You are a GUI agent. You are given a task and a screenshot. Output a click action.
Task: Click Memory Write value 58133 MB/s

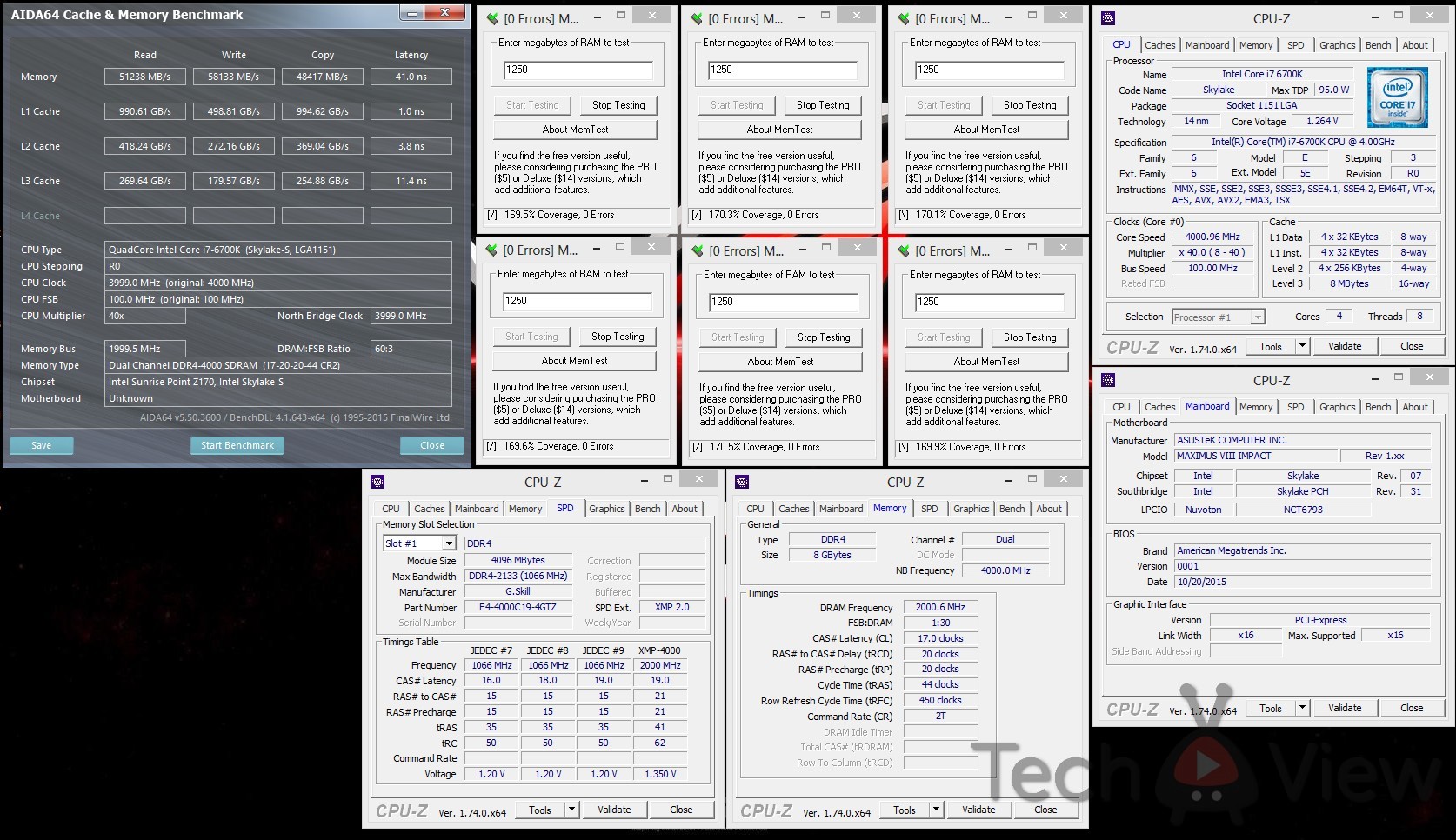pos(233,77)
